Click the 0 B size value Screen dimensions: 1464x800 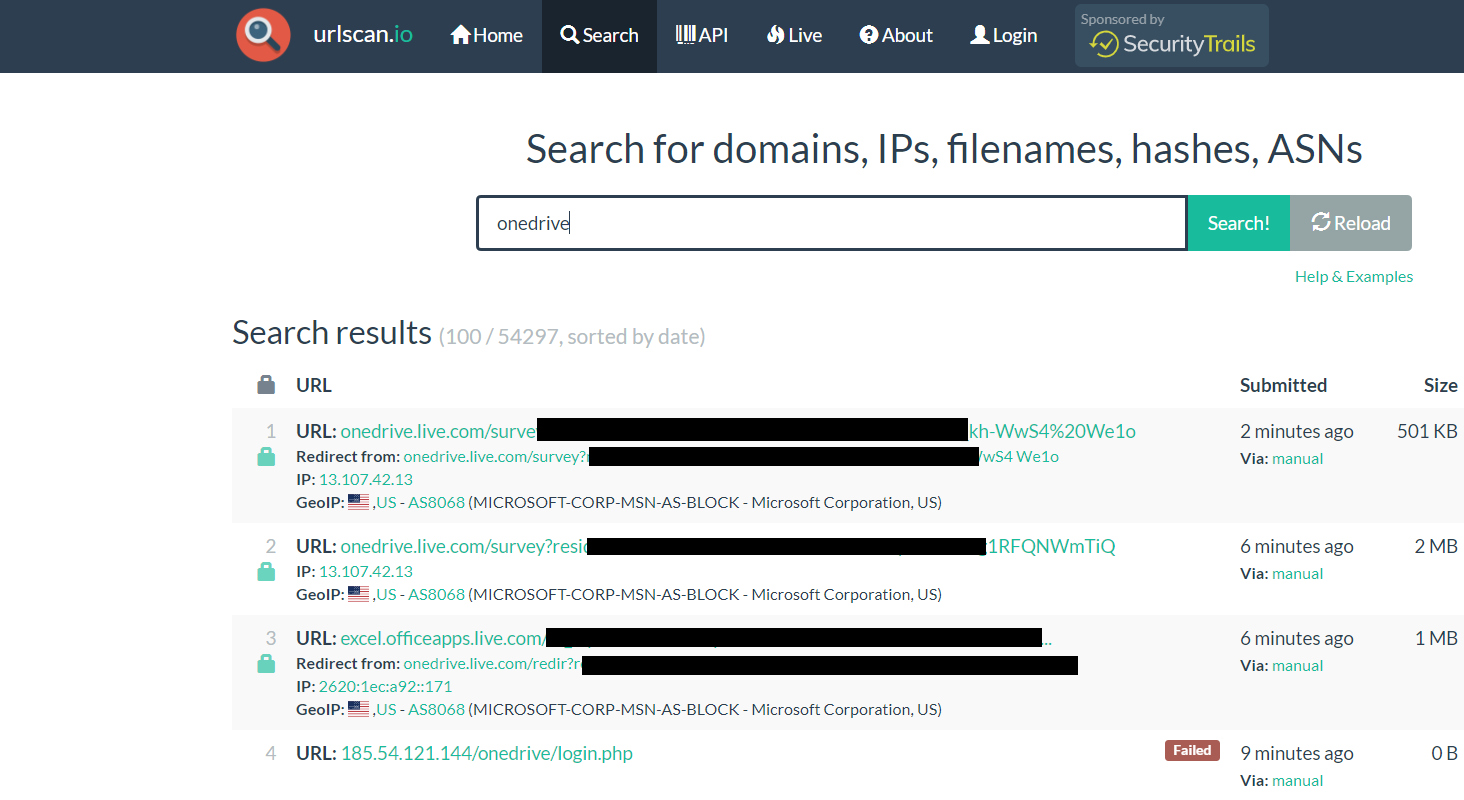tap(1445, 753)
